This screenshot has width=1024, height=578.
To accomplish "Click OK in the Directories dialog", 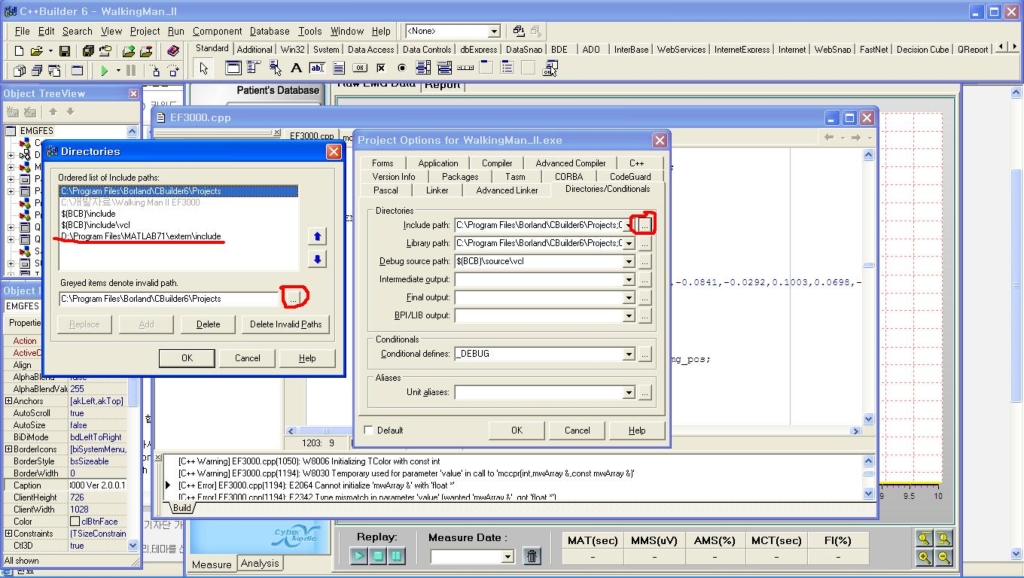I will click(187, 358).
